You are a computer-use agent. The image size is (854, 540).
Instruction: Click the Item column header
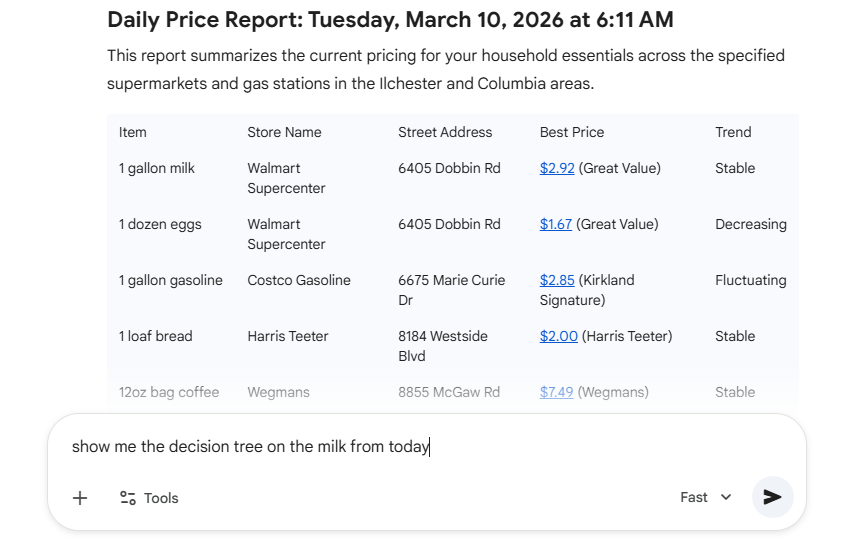click(133, 132)
